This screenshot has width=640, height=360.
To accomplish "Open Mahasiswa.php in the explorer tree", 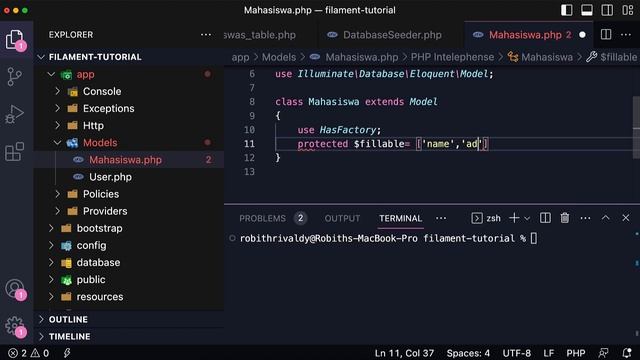I will pos(130,160).
